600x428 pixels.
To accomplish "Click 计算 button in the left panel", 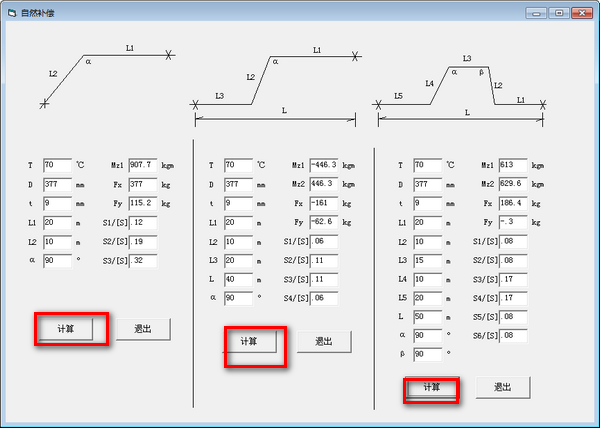I will click(x=65, y=329).
